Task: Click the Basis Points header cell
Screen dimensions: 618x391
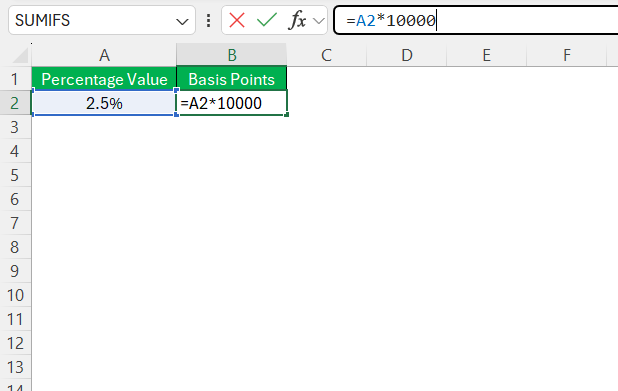Action: 232,79
